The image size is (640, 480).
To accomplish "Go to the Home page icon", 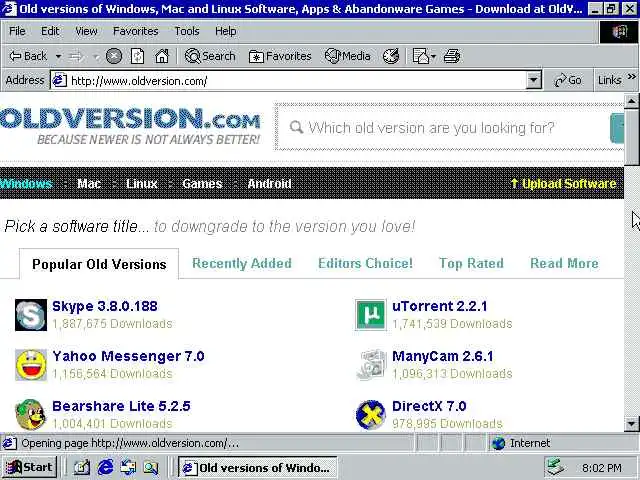I will pos(162,56).
